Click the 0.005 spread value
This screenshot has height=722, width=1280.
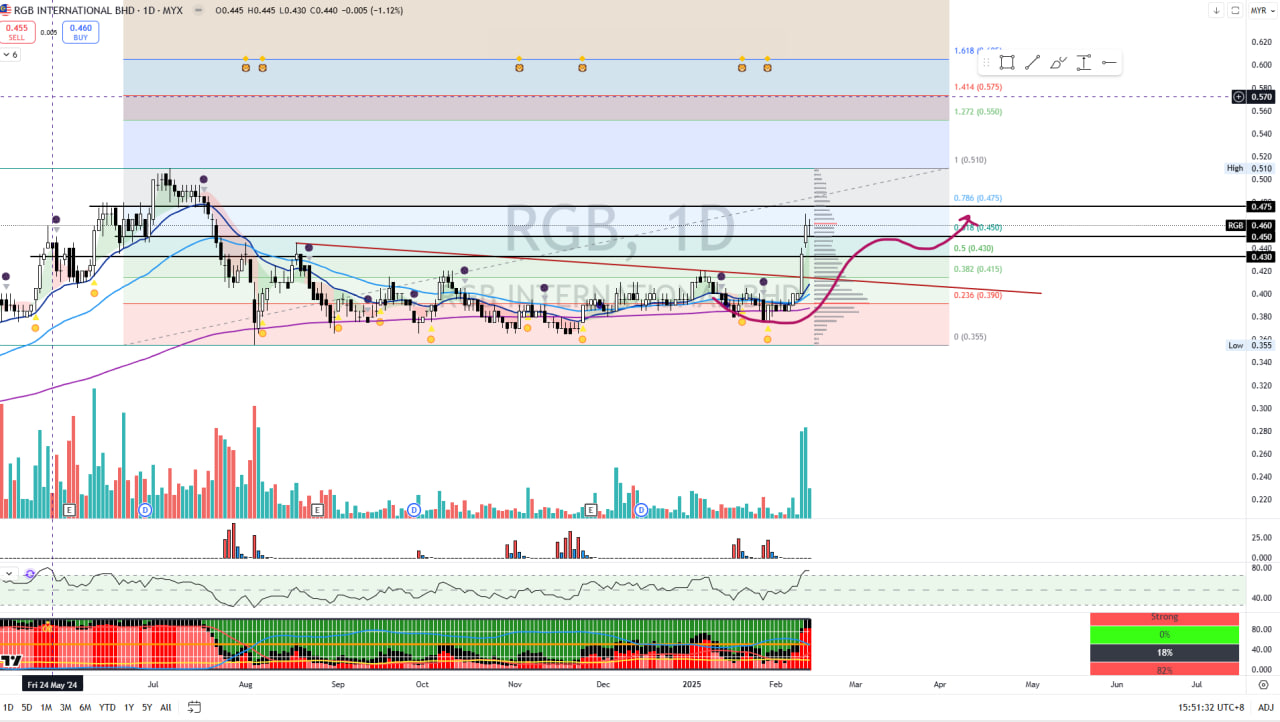48,33
